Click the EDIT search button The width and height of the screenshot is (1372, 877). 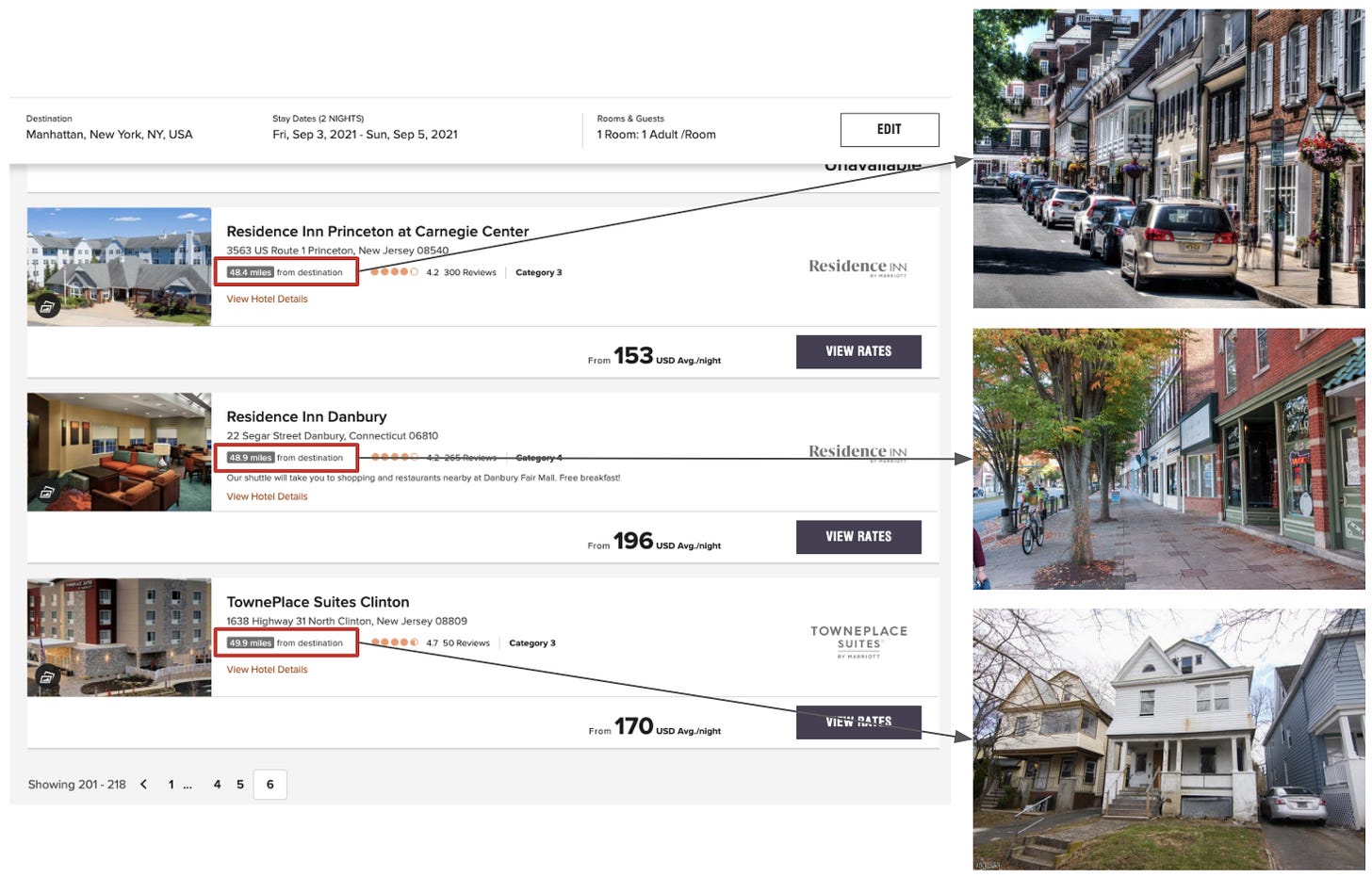889,130
